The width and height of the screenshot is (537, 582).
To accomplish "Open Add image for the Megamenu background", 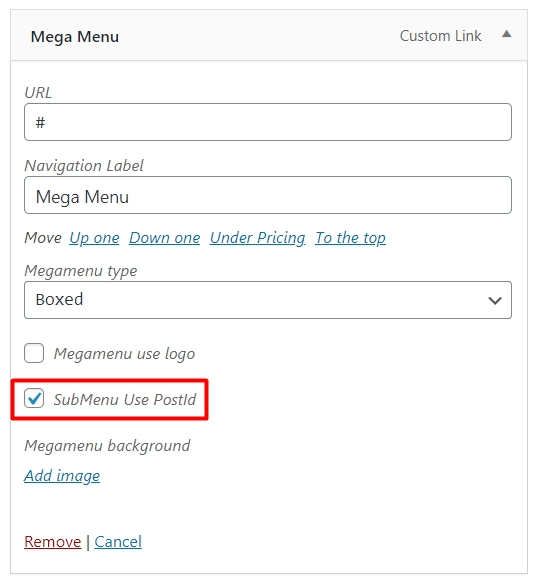I will click(x=62, y=476).
